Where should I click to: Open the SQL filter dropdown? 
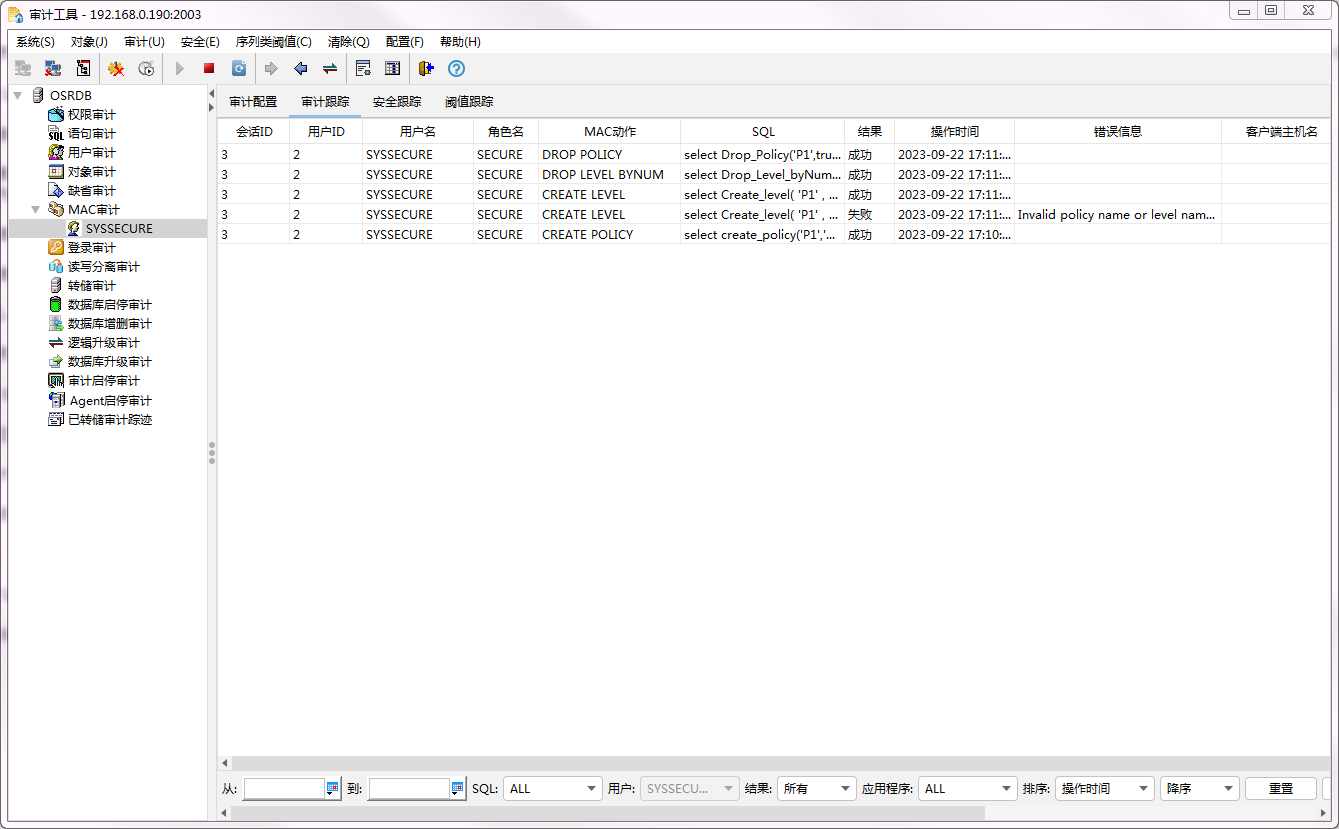pyautogui.click(x=552, y=788)
